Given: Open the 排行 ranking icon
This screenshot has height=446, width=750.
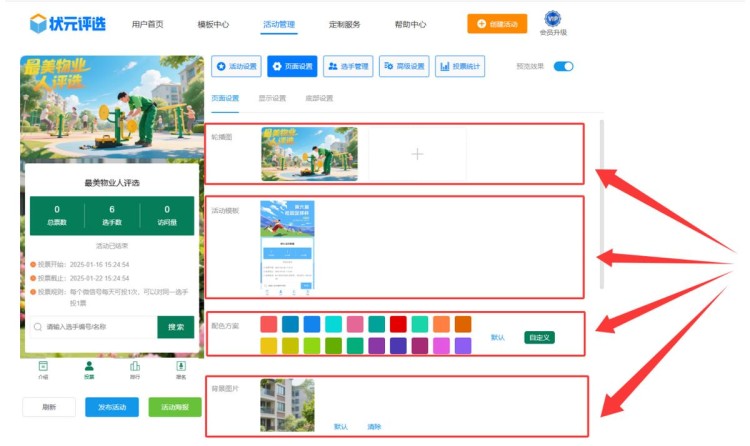Looking at the screenshot, I should [135, 369].
